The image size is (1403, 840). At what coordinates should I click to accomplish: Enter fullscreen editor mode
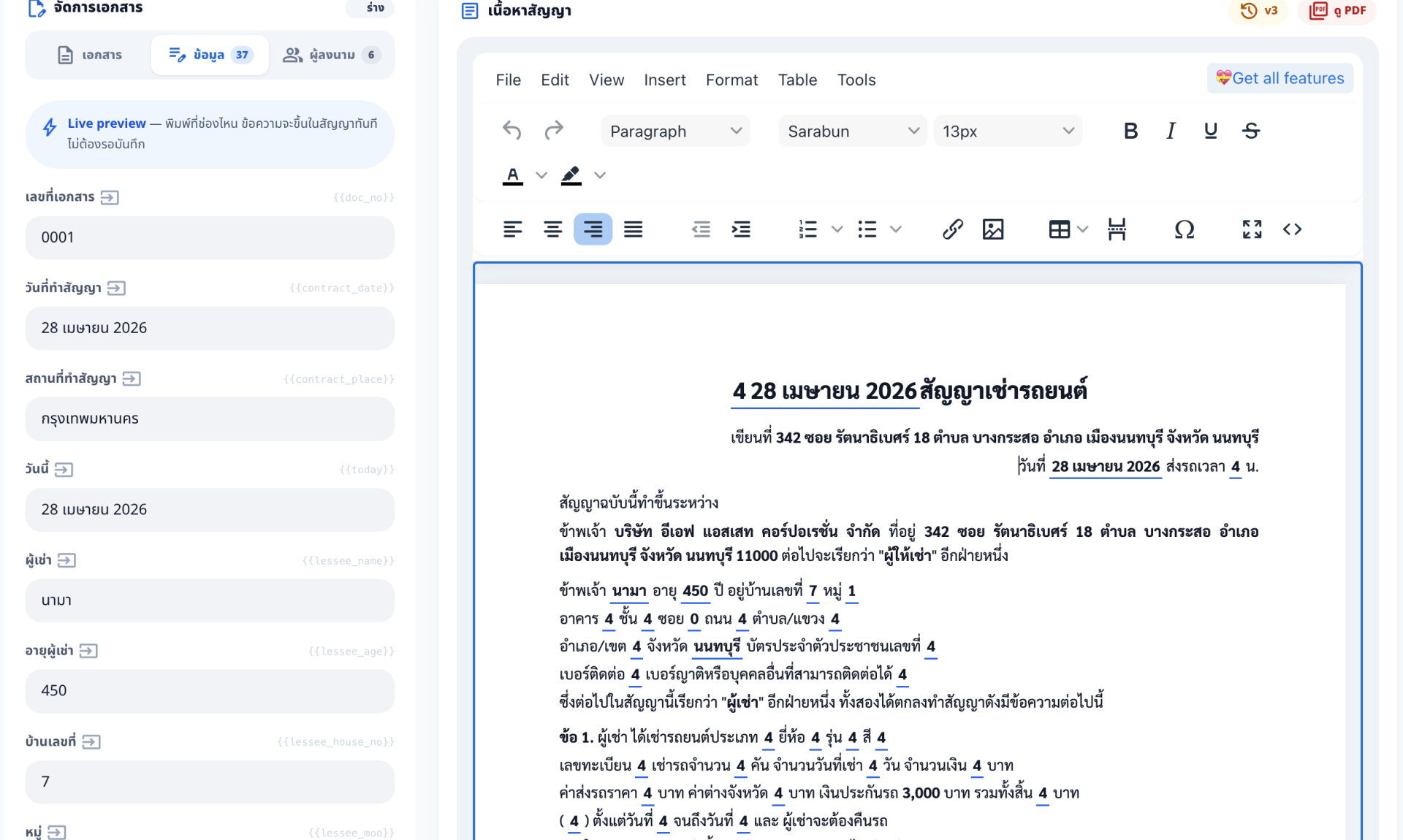[x=1252, y=229]
